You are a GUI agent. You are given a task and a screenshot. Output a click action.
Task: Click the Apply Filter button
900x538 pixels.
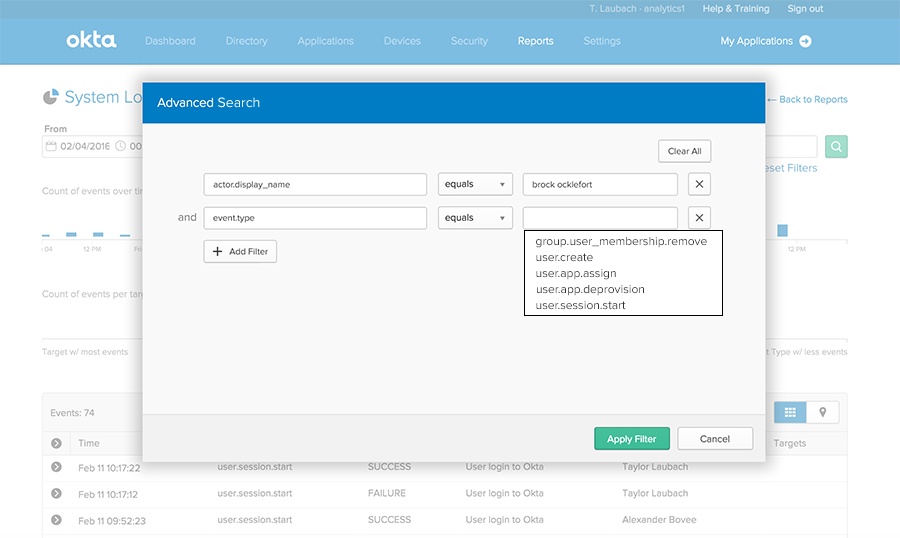(632, 439)
